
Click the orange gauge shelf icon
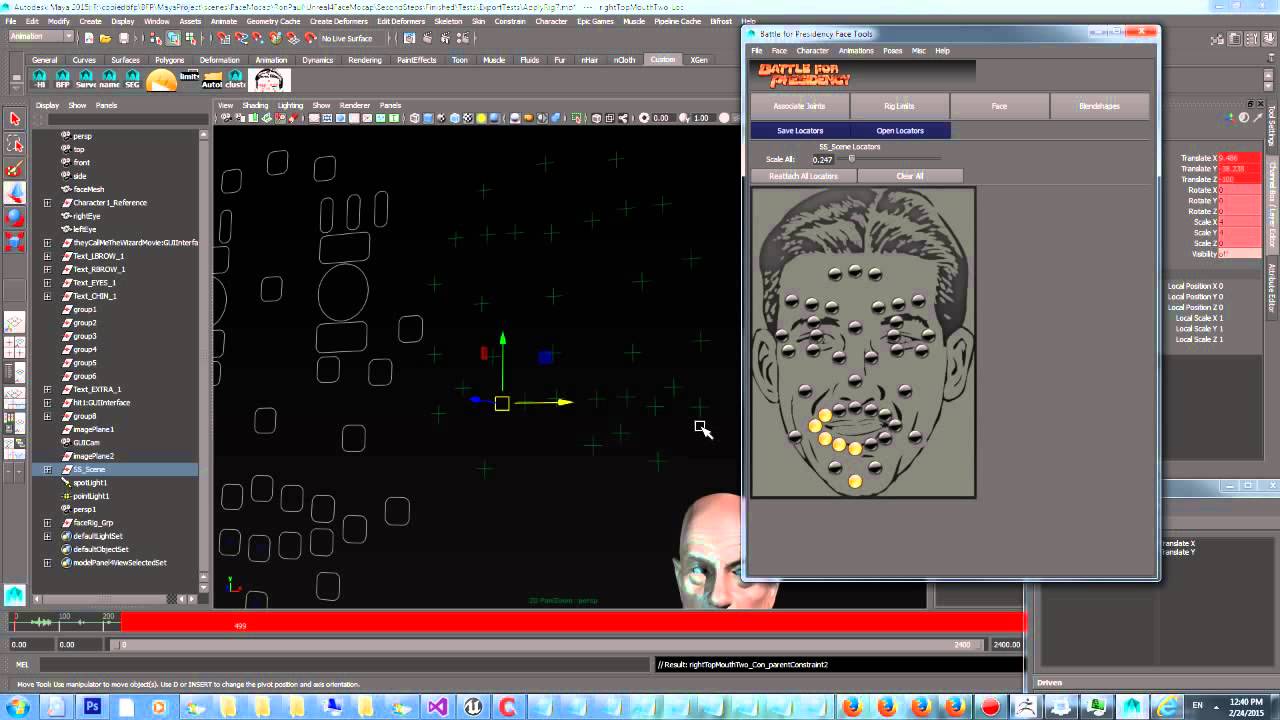161,81
